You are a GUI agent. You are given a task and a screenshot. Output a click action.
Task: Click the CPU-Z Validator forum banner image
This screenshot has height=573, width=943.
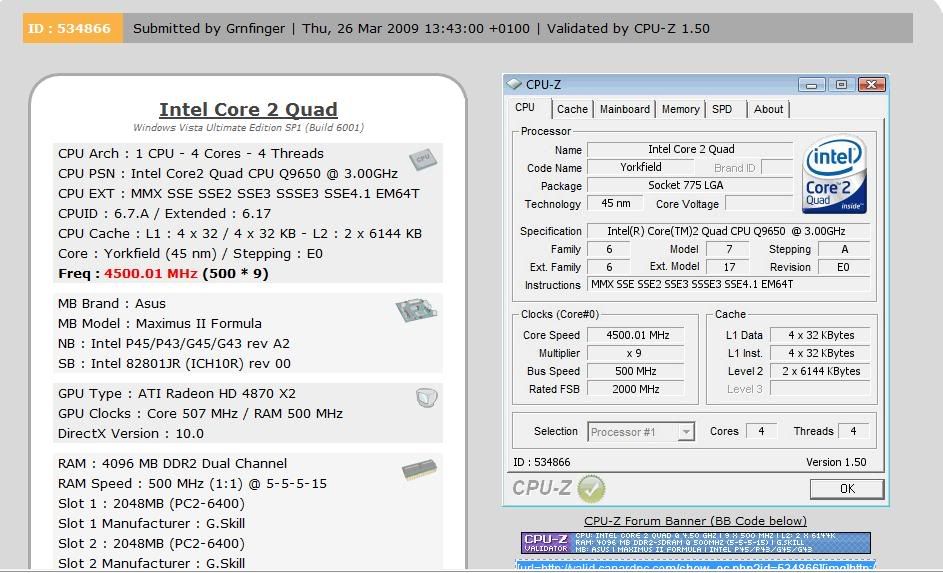[x=695, y=542]
